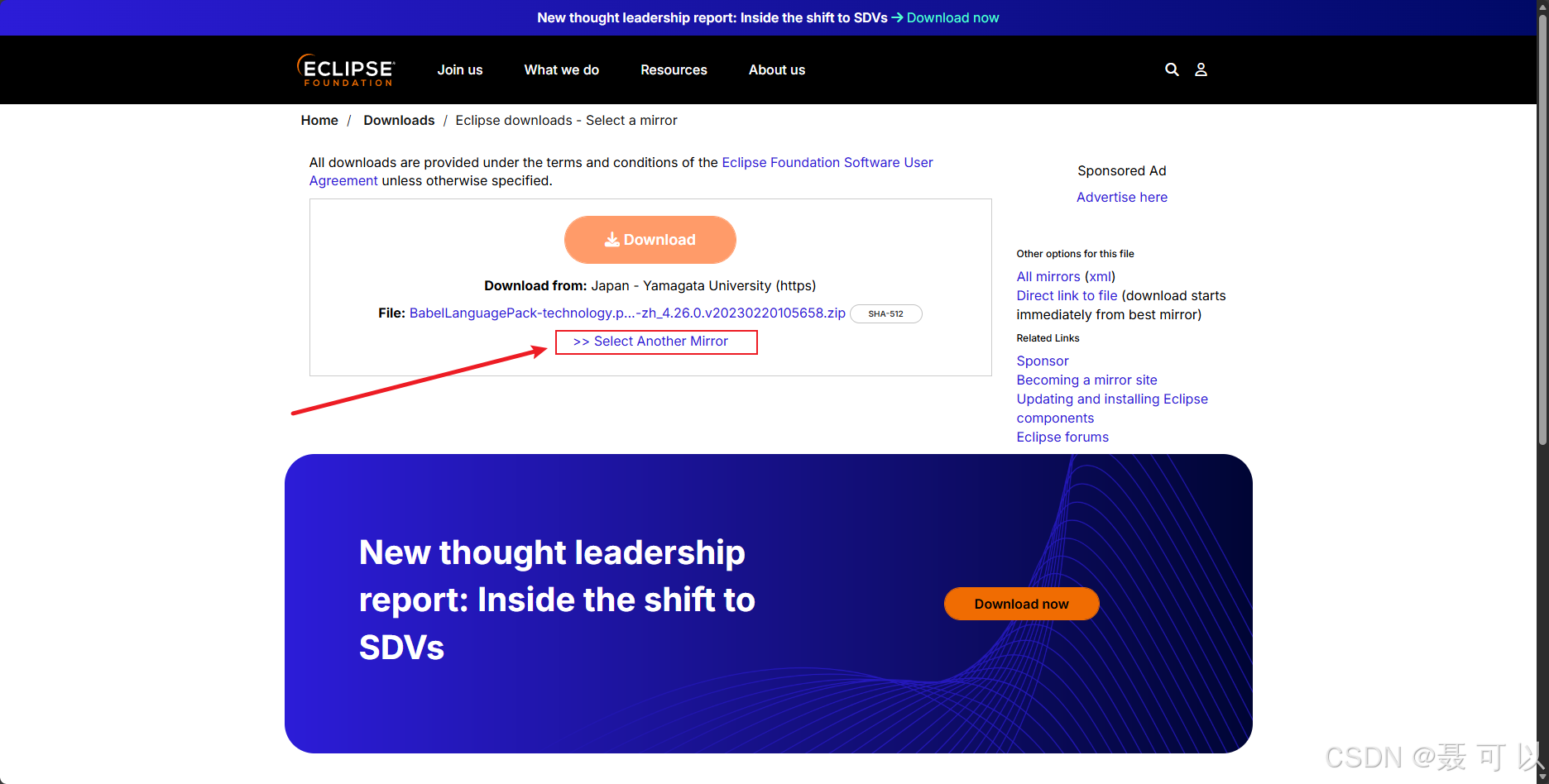Click 'Eclipse downloads - Select a mirror' breadcrumb text
1549x784 pixels.
566,121
